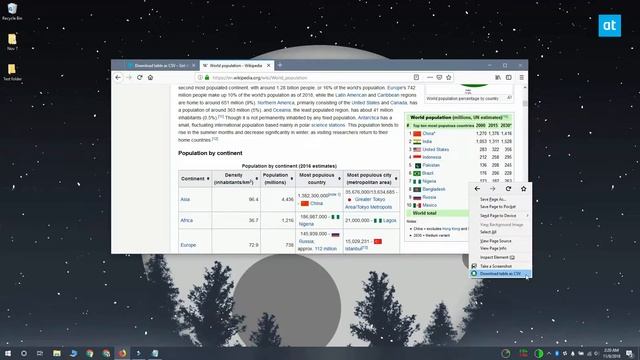Close the Download table as CSV tab
The height and width of the screenshot is (360, 640).
194,65
